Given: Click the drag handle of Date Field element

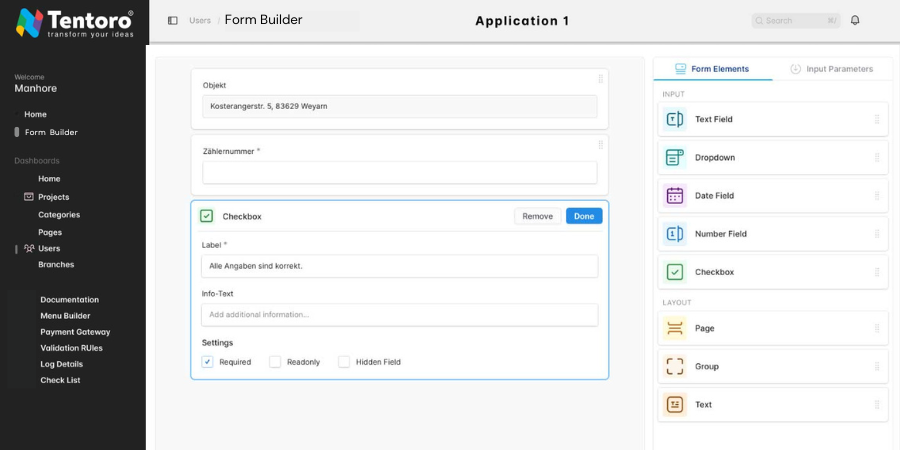Looking at the screenshot, I should point(876,196).
